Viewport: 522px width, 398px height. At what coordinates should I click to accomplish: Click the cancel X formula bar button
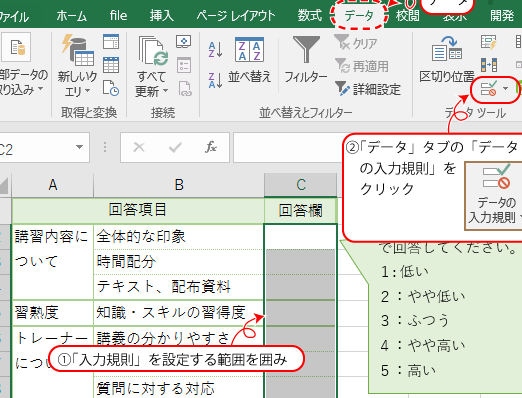coord(139,147)
